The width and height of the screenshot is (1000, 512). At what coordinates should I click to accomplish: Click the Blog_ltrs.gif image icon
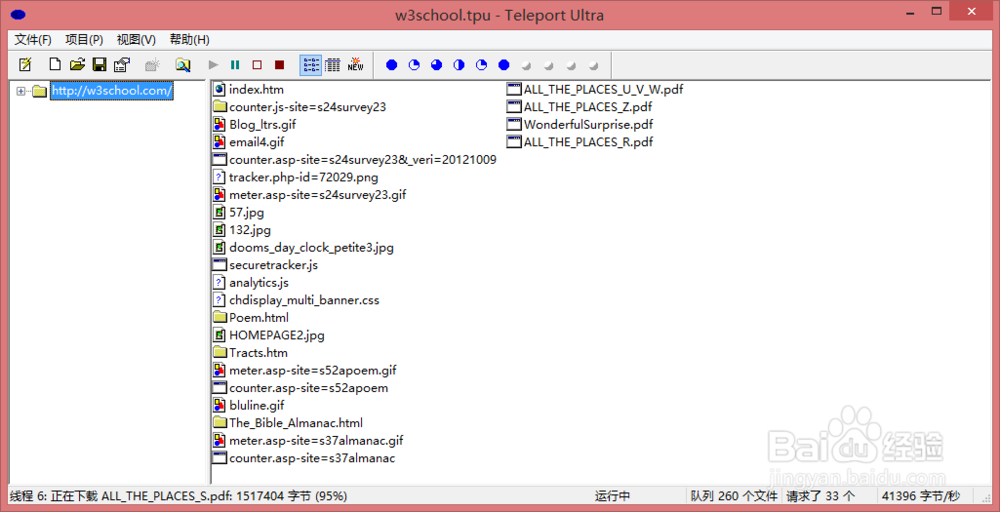coord(219,124)
